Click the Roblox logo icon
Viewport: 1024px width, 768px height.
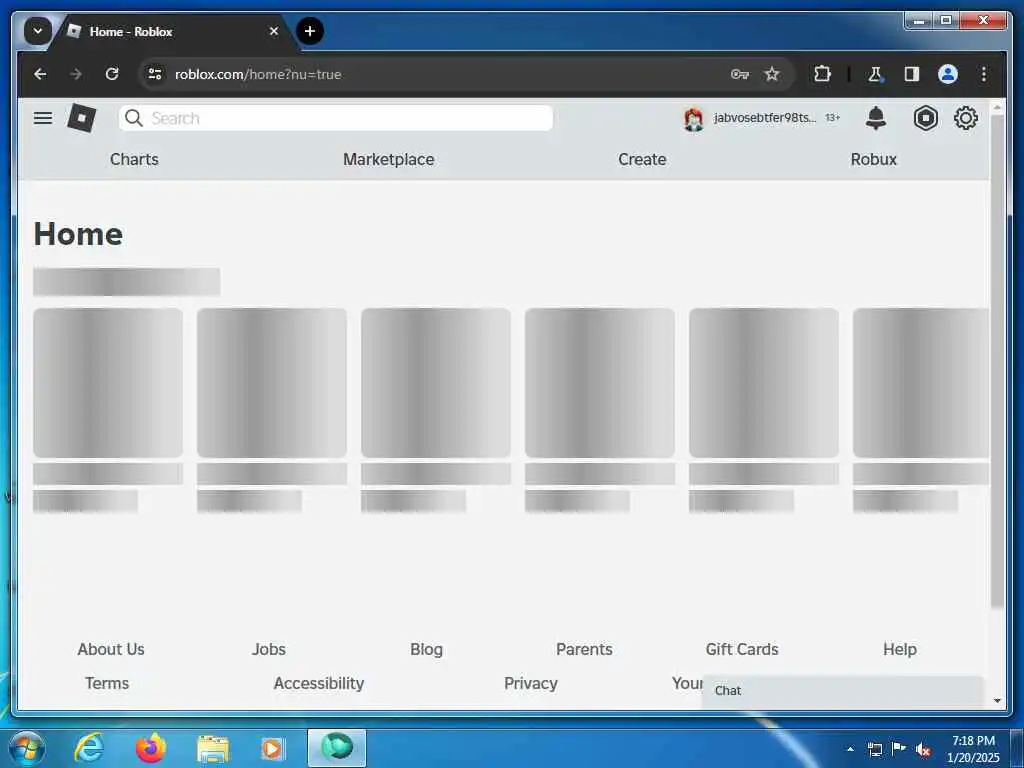[82, 118]
